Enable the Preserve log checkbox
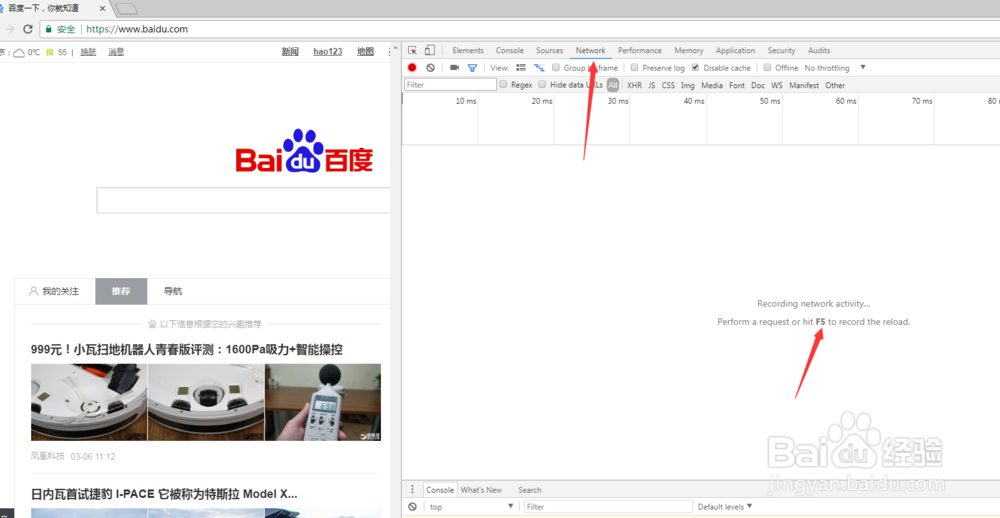 (x=635, y=68)
